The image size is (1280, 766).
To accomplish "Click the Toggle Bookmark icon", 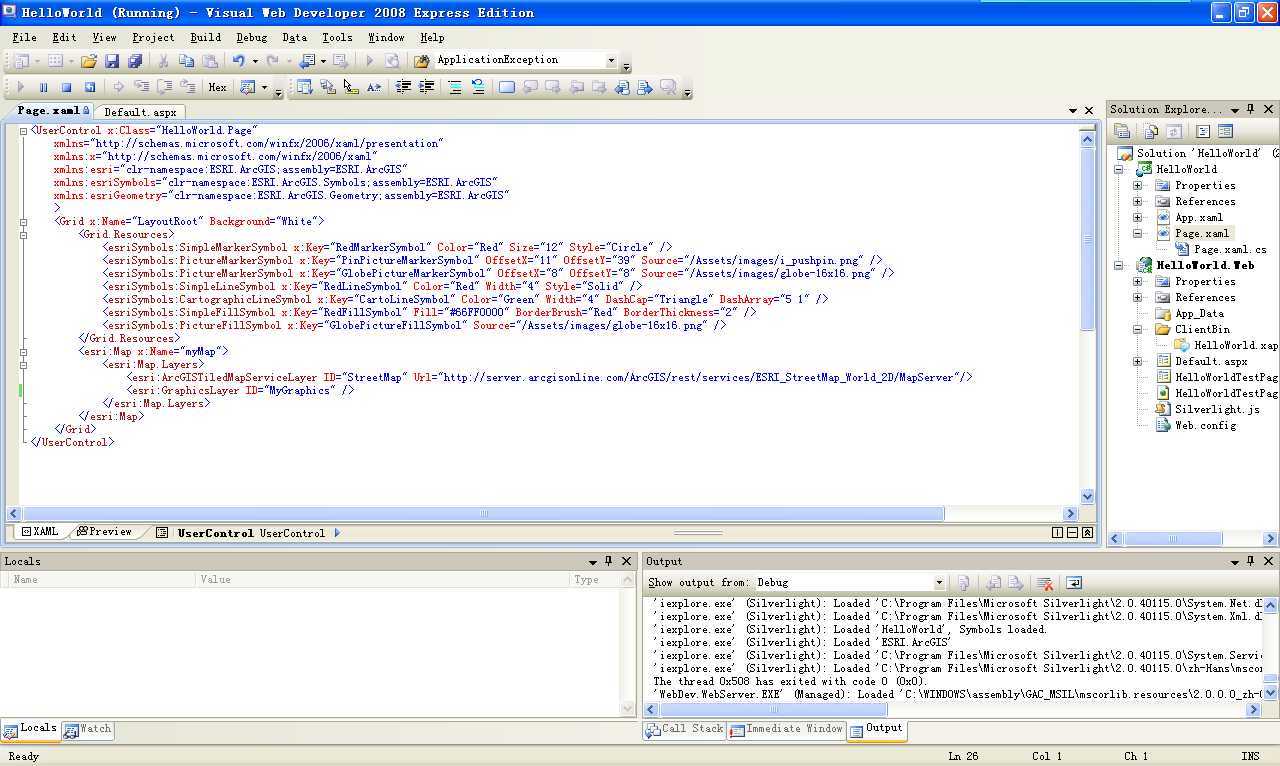I will [x=507, y=88].
